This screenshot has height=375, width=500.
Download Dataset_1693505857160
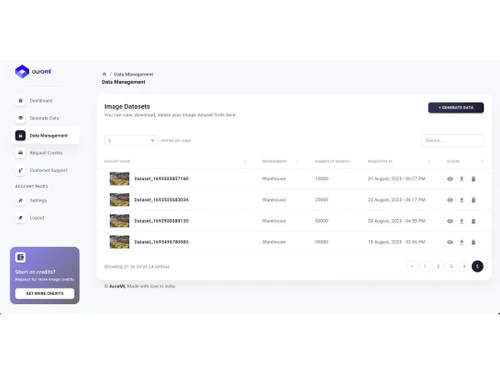click(x=462, y=179)
